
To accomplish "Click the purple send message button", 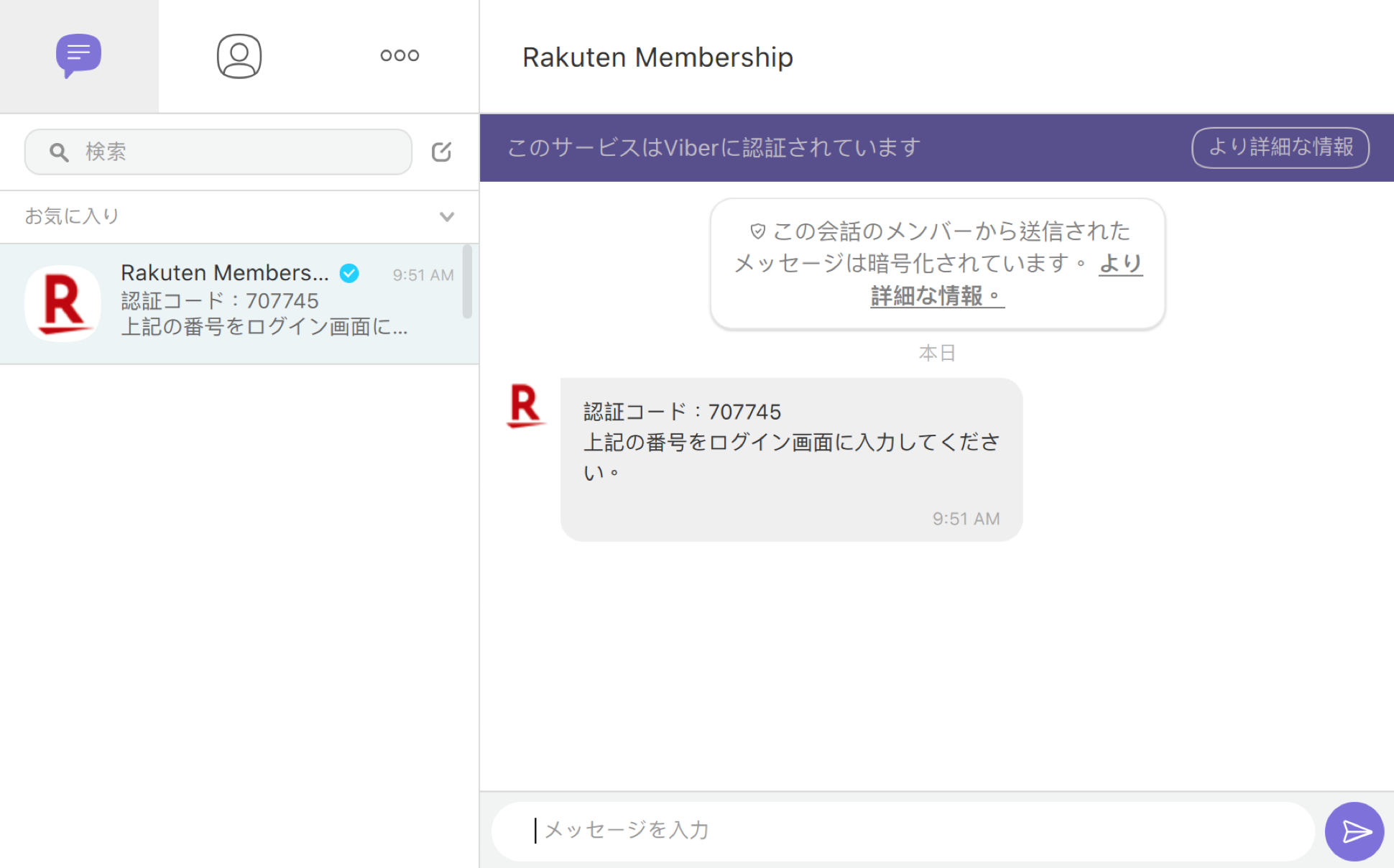I will click(x=1354, y=831).
